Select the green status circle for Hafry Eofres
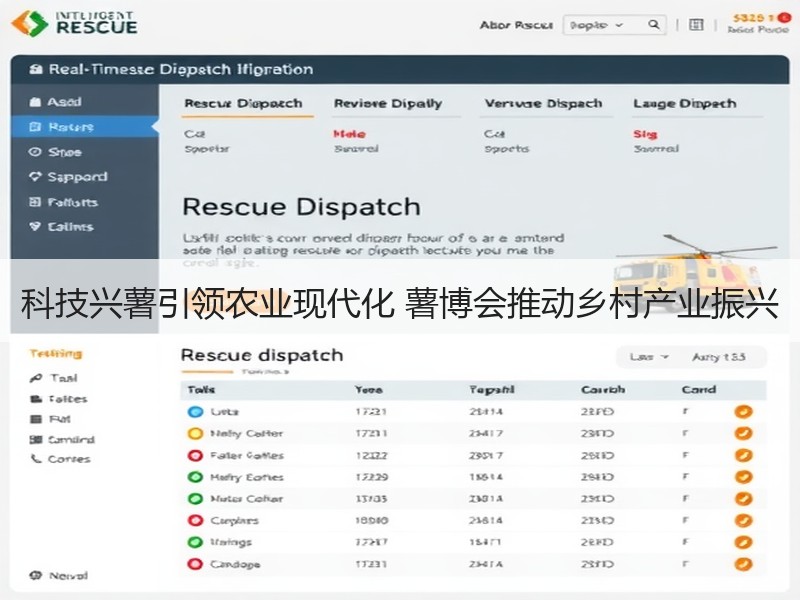This screenshot has width=800, height=600. pyautogui.click(x=195, y=477)
